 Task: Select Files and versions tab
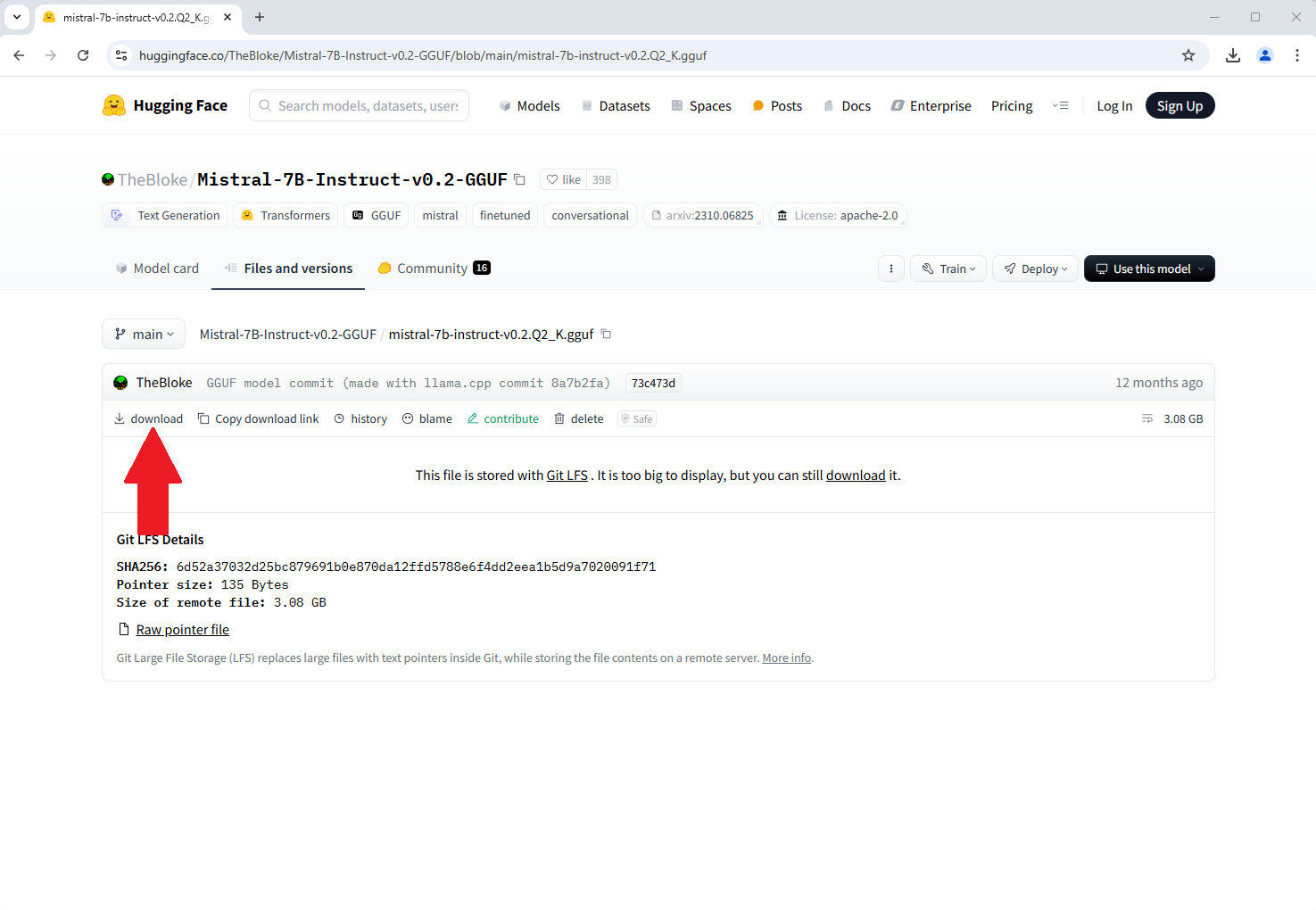coord(288,268)
